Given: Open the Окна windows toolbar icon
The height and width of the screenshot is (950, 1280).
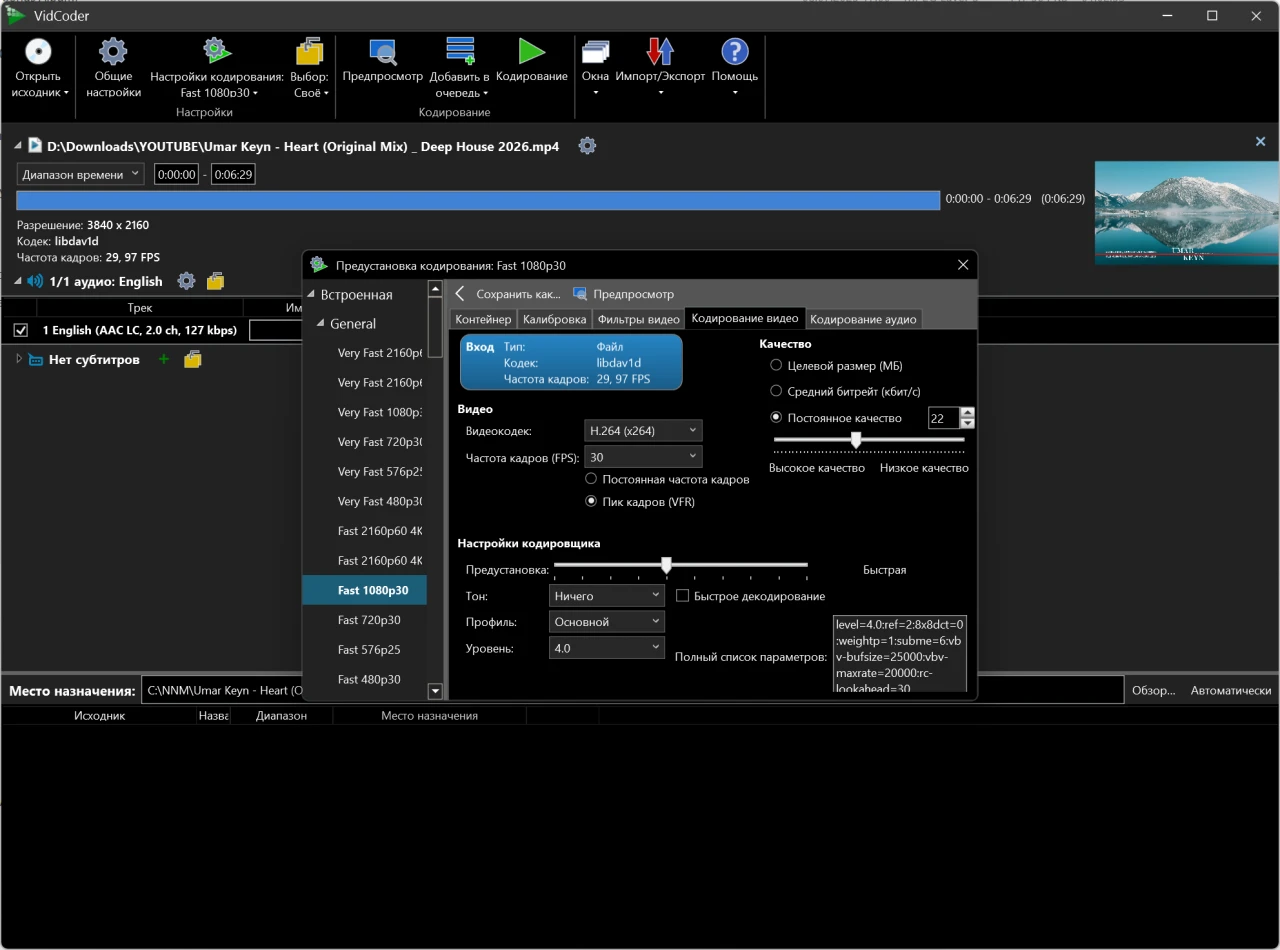Looking at the screenshot, I should [595, 52].
